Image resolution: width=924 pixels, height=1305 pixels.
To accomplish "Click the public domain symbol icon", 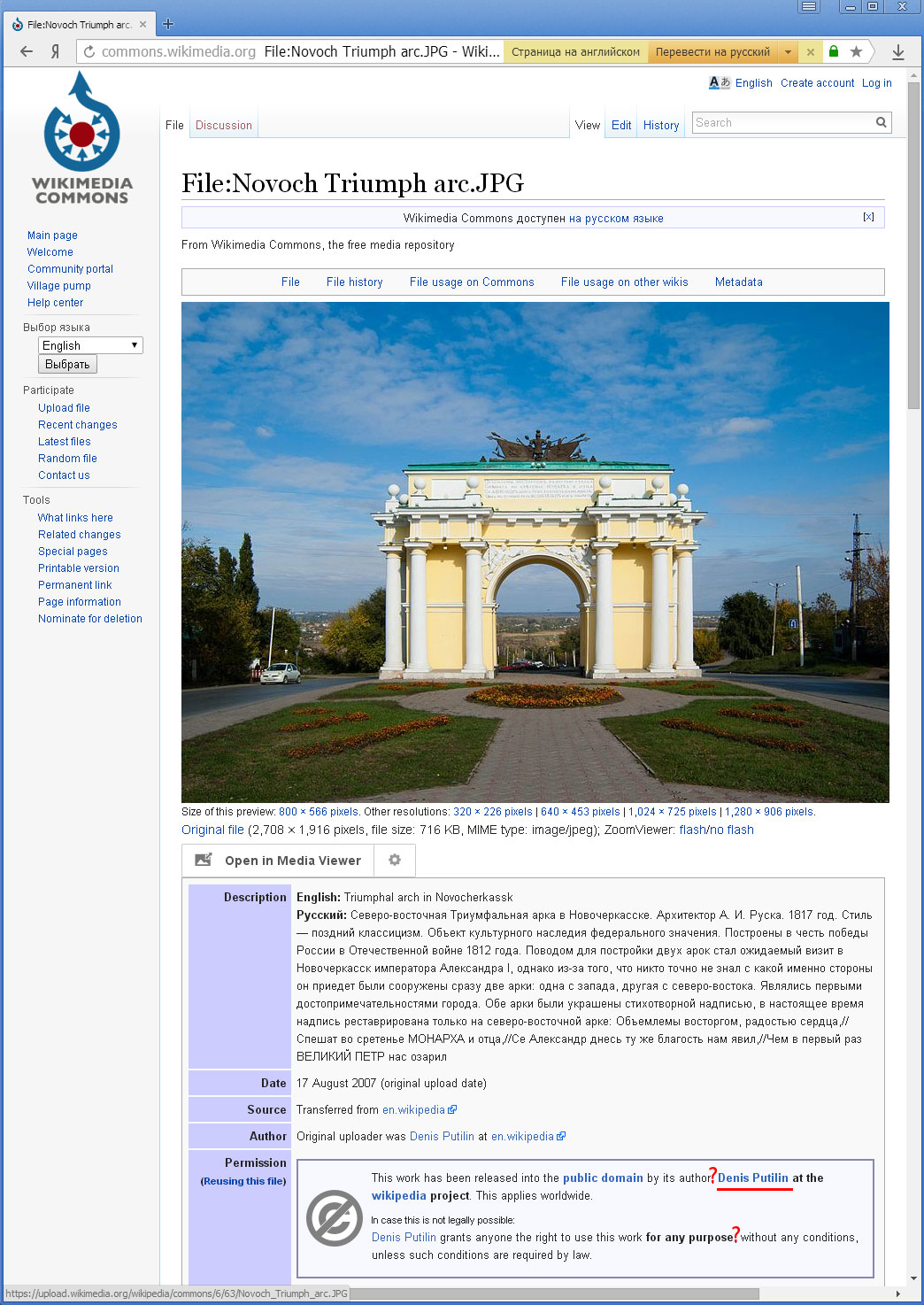I will tap(335, 1217).
